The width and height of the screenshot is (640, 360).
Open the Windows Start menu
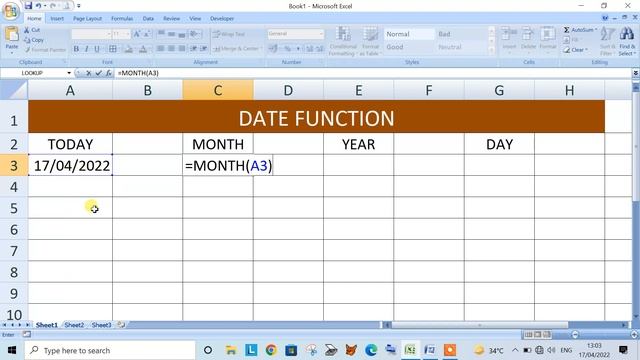click(11, 350)
